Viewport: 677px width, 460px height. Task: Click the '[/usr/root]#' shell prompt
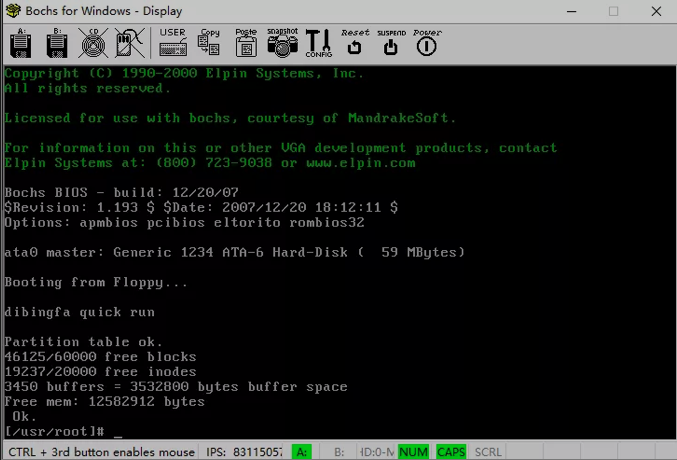pos(55,431)
